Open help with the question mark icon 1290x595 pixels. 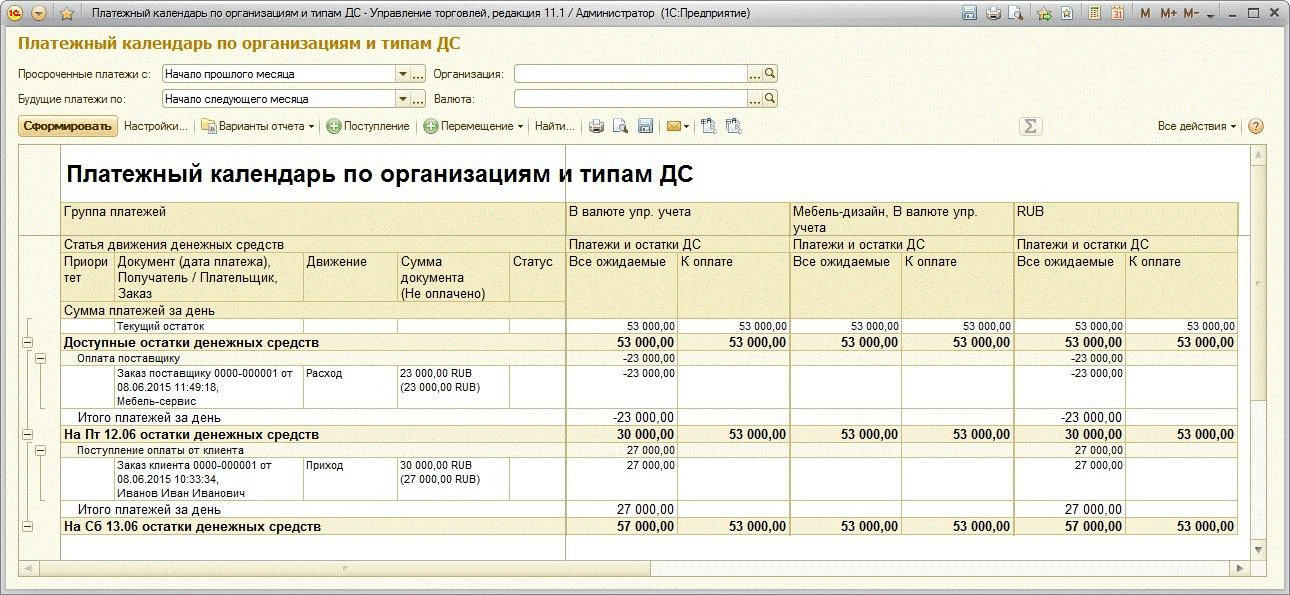(1256, 126)
